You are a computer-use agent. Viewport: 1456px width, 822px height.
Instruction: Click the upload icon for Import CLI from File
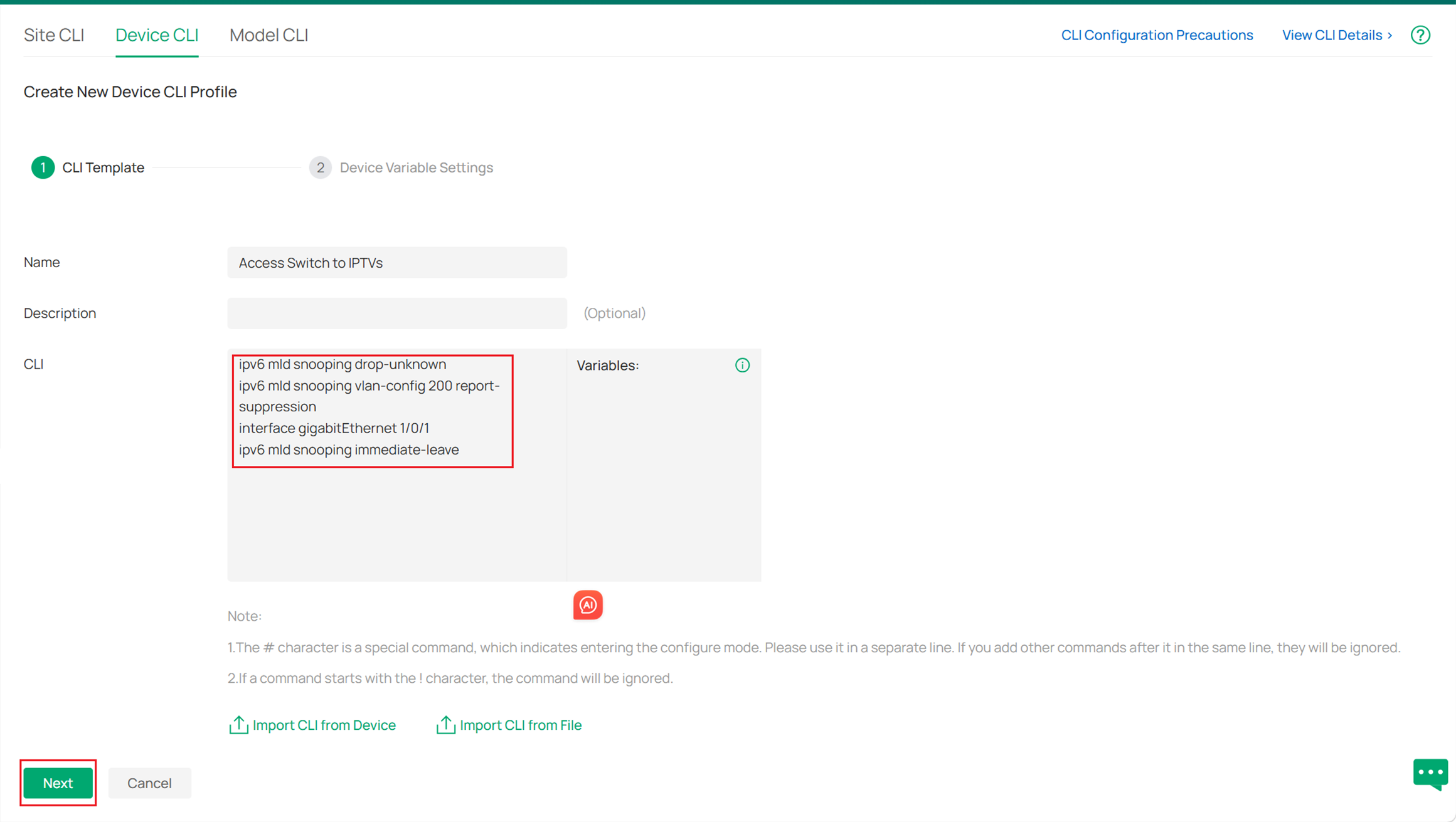click(445, 725)
